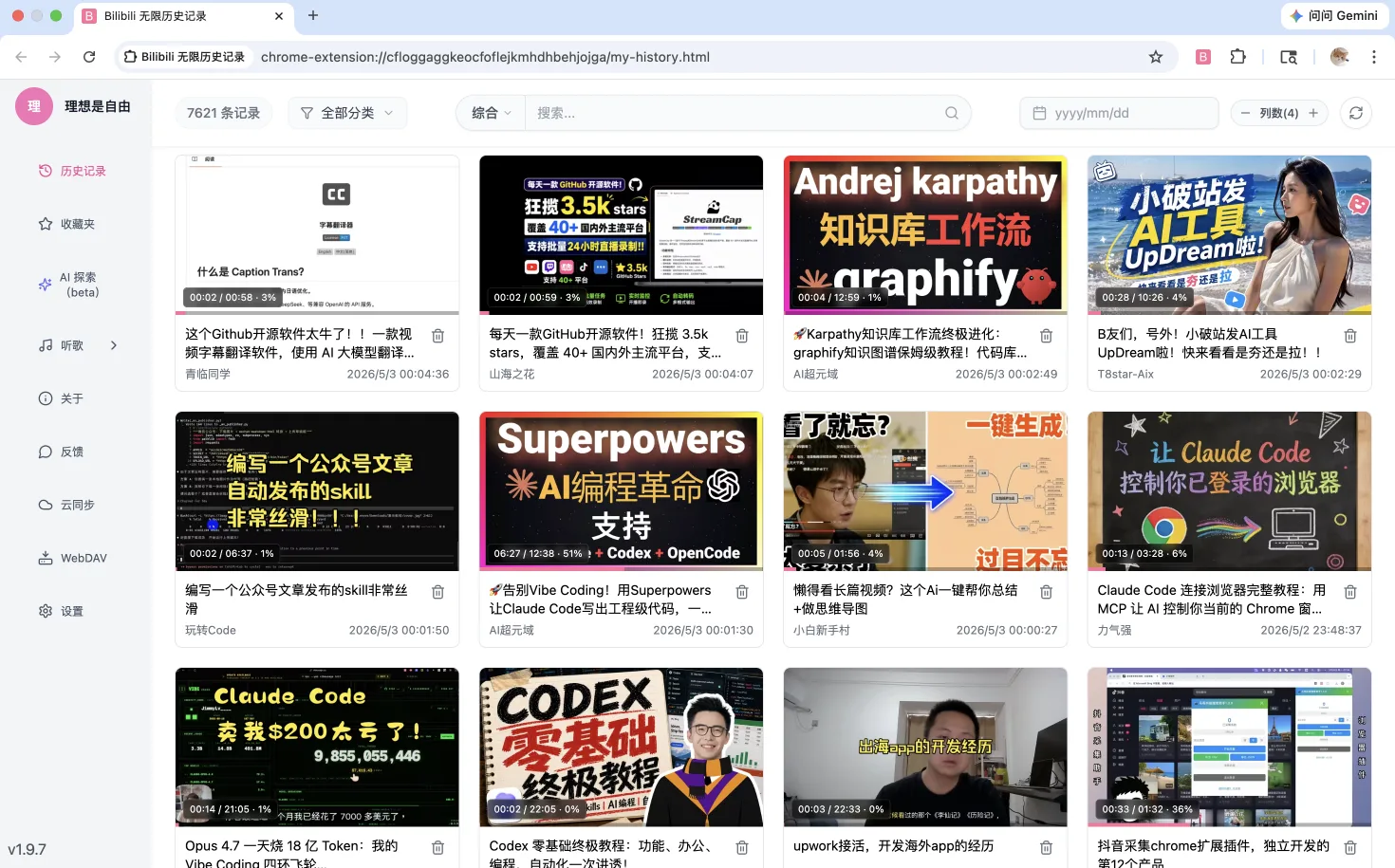
Task: Open Chrome extensions puzzle icon
Action: (1237, 57)
